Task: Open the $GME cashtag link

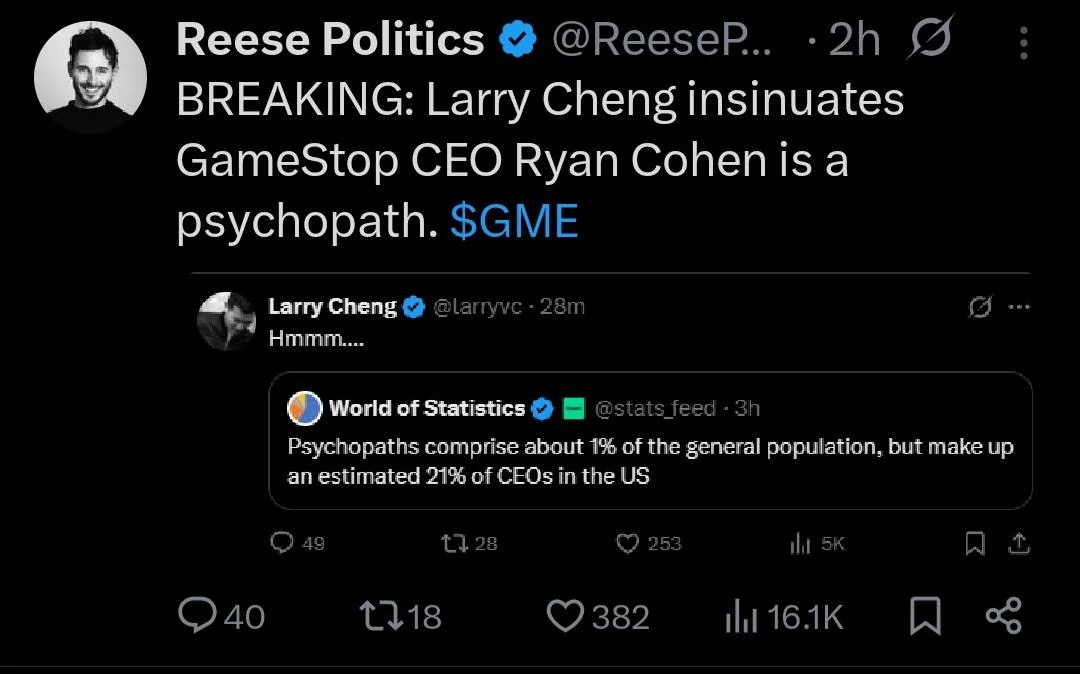Action: [x=514, y=221]
